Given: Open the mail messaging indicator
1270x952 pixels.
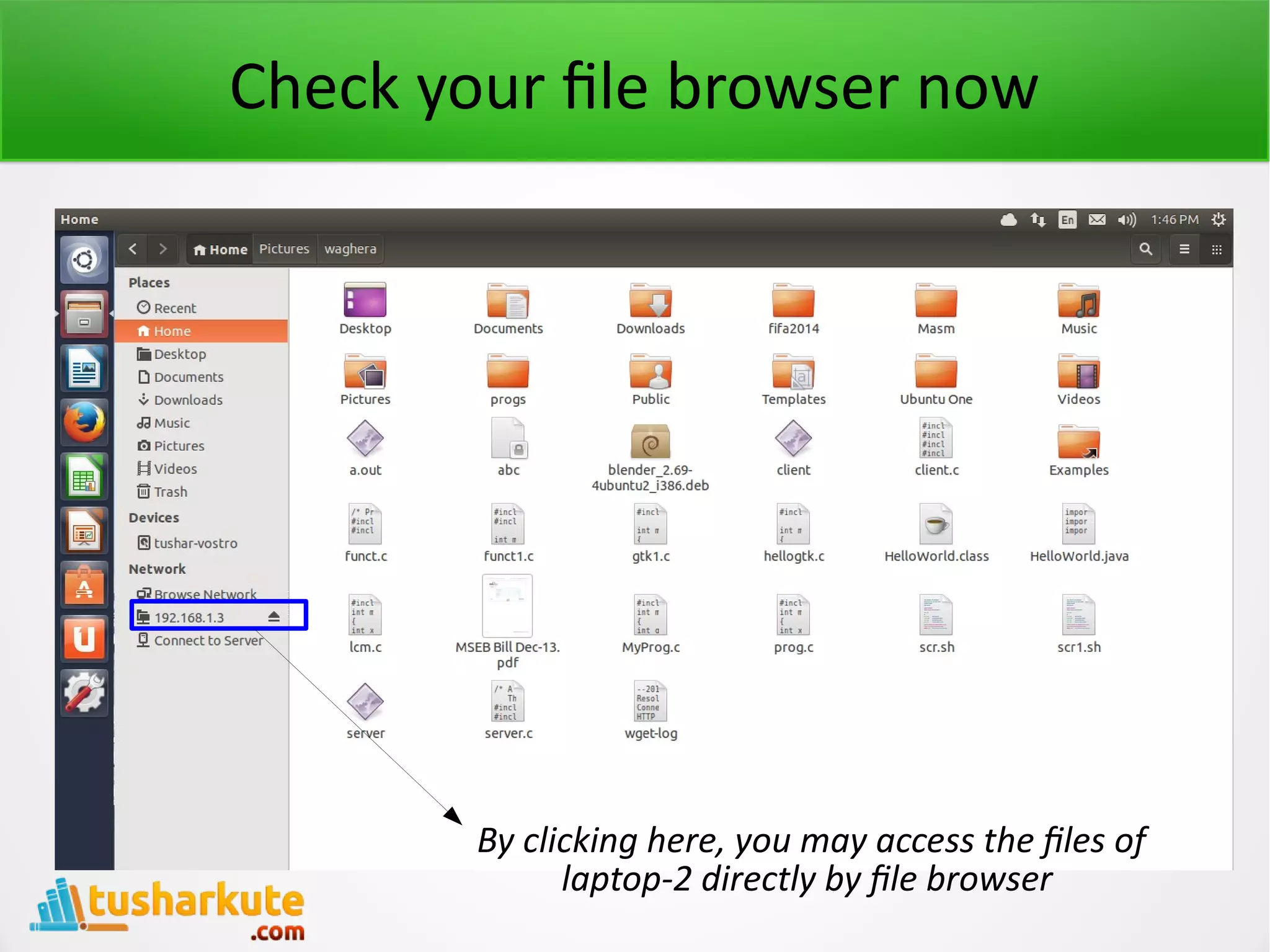Looking at the screenshot, I should click(1097, 220).
